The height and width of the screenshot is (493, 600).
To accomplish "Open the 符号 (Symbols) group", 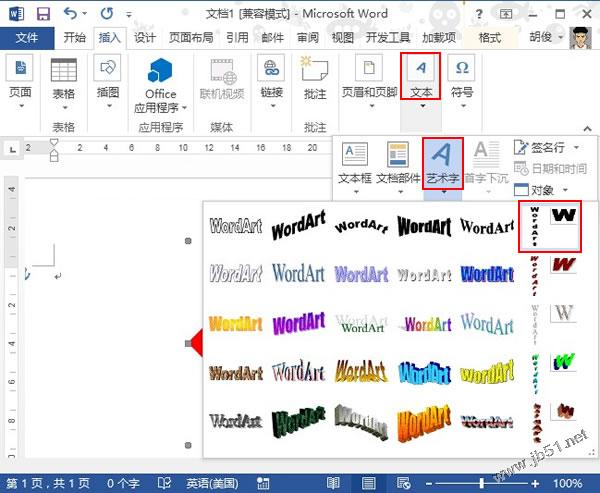I will pos(462,81).
